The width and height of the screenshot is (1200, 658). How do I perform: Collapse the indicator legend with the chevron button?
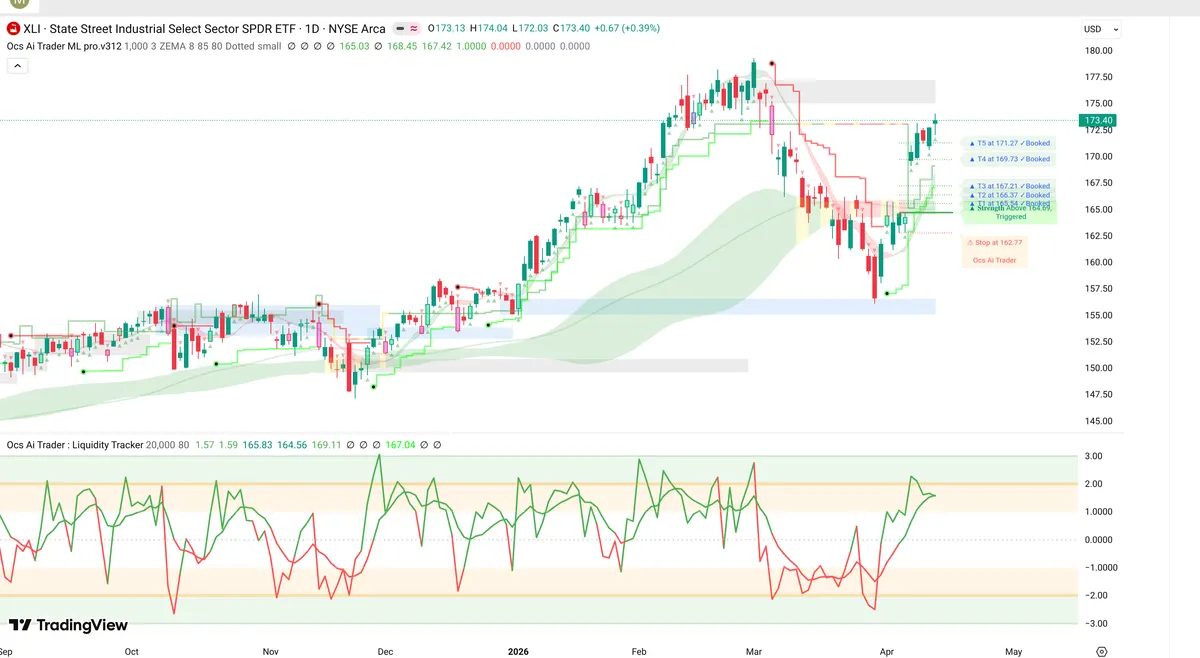coord(16,65)
